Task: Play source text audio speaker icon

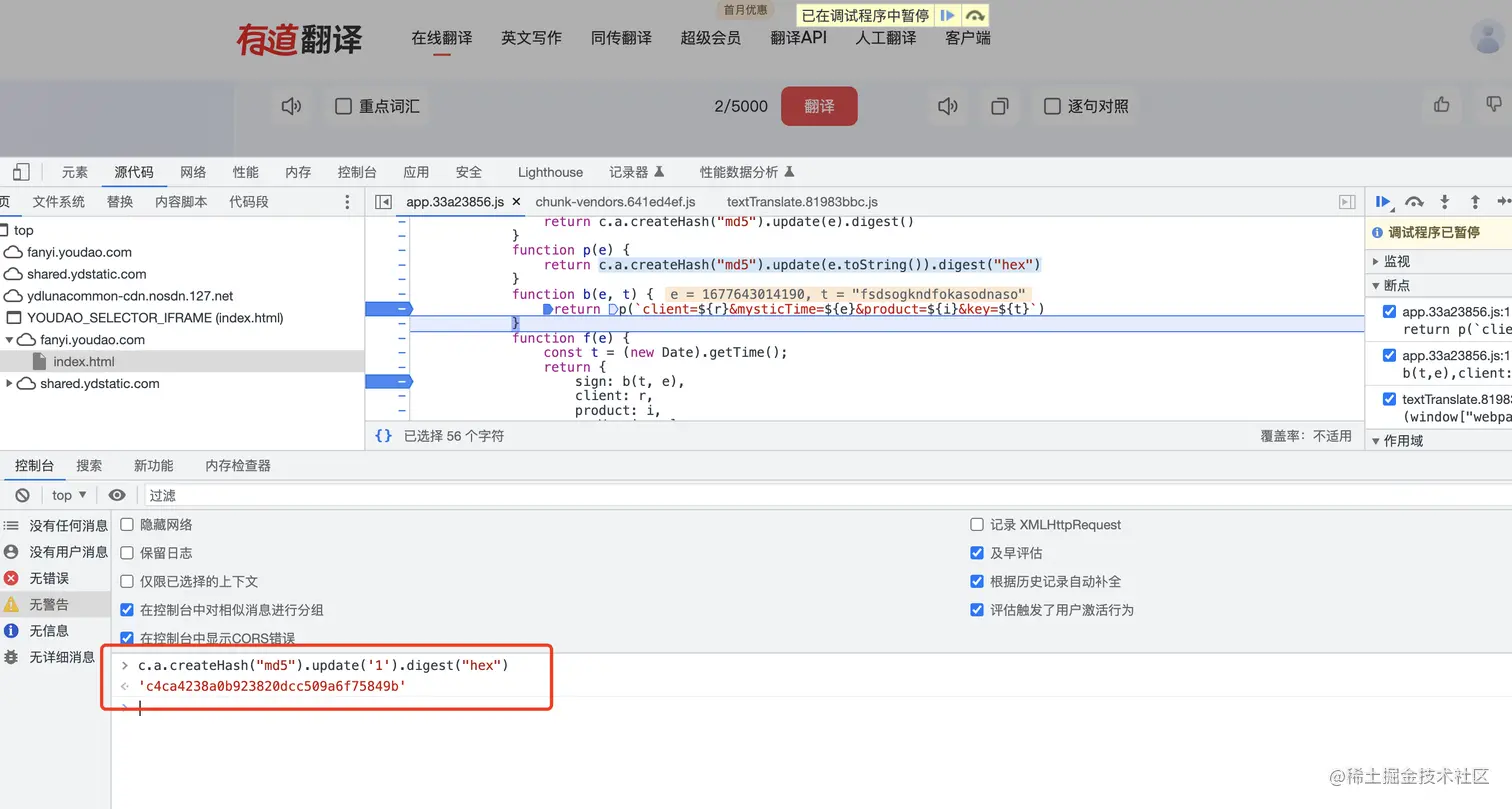Action: tap(291, 106)
